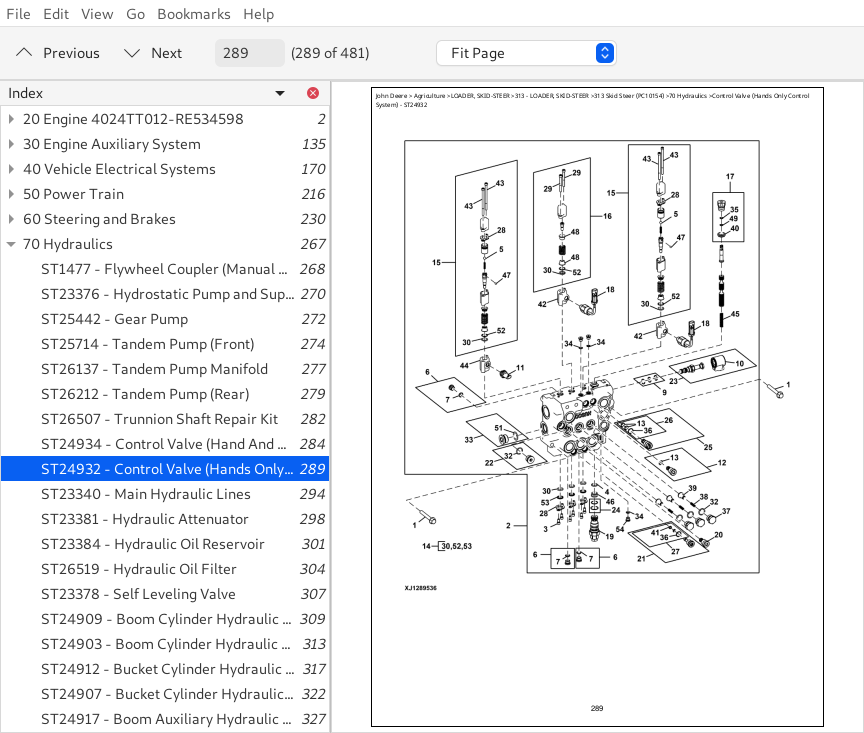Image resolution: width=864 pixels, height=733 pixels.
Task: Go to the previous page using Previous arrow
Action: 58,53
